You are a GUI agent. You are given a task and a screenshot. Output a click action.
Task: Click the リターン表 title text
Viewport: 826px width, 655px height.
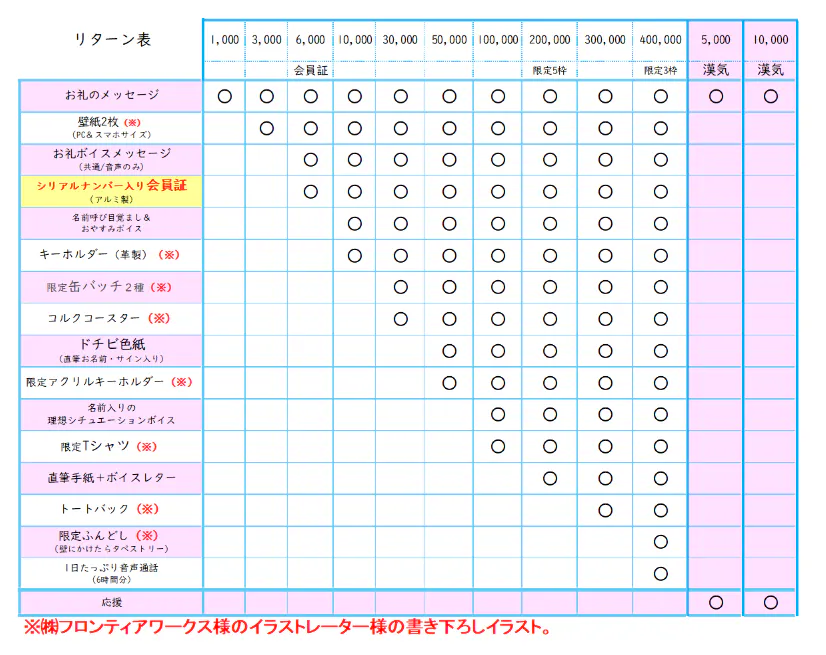[x=110, y=40]
